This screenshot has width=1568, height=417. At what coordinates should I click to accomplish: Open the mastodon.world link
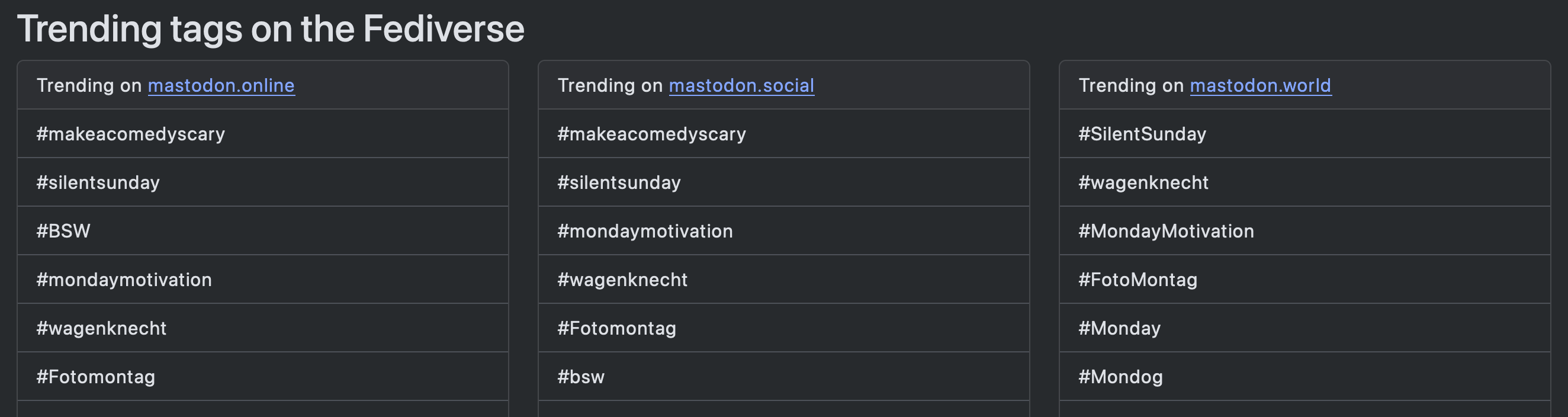[x=1261, y=85]
